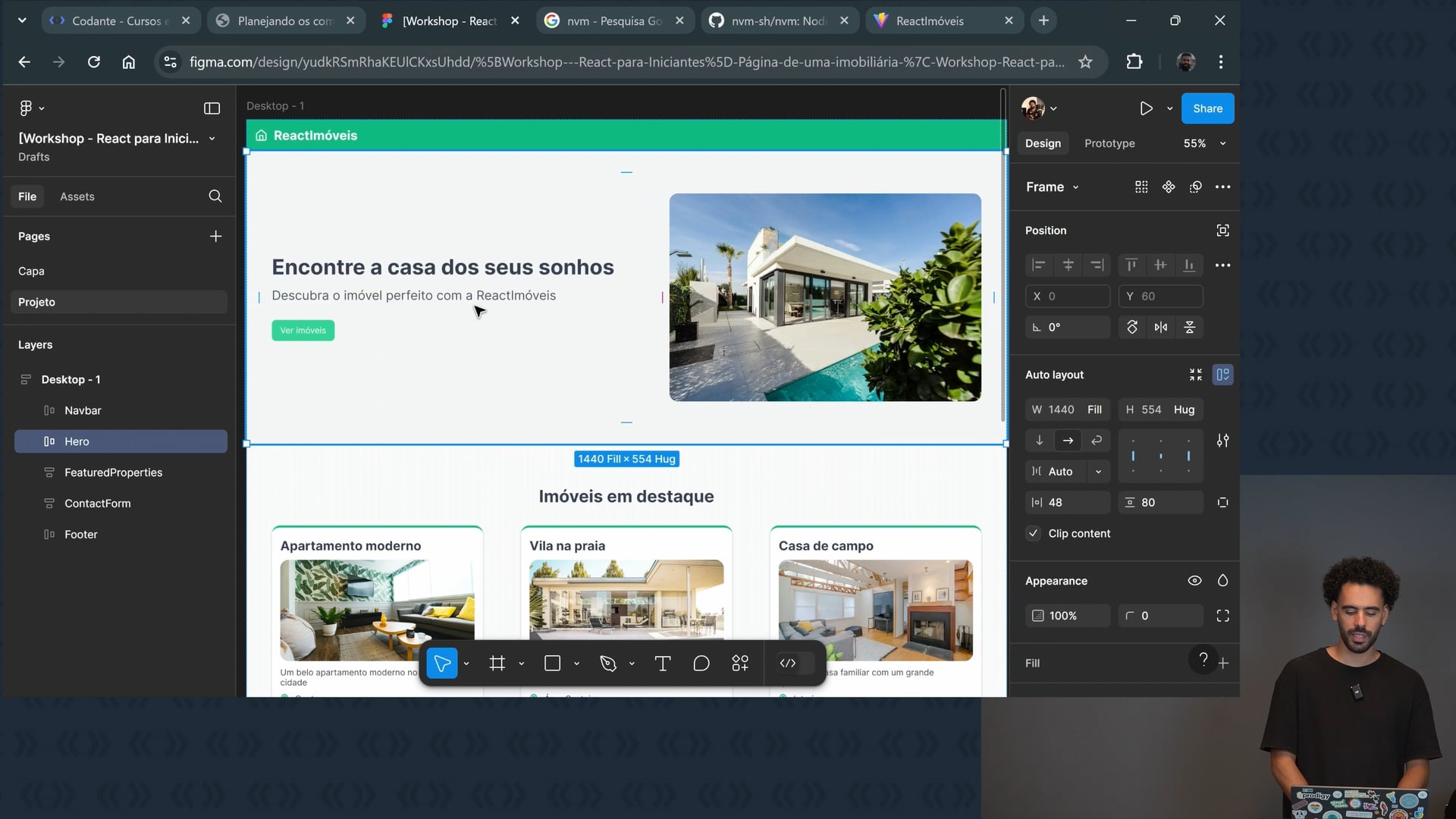Select the FeaturedProperties layer
Viewport: 1456px width, 819px height.
point(113,472)
